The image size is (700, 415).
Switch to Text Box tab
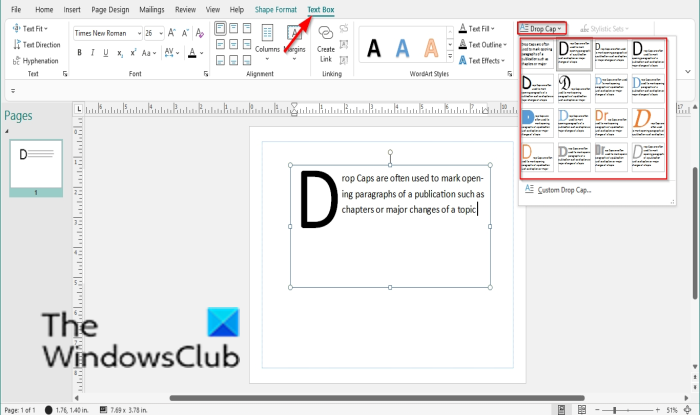[x=321, y=9]
